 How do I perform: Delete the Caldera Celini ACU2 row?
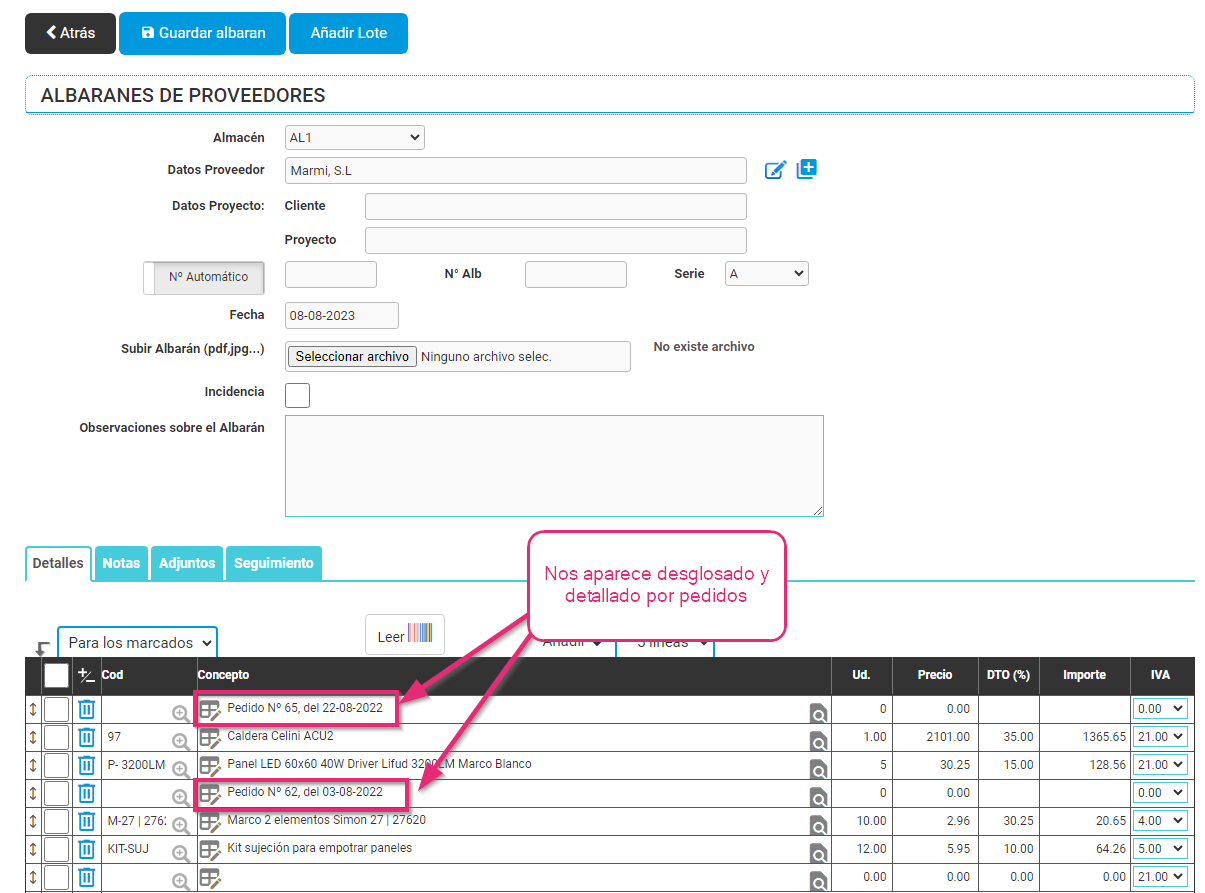click(87, 738)
